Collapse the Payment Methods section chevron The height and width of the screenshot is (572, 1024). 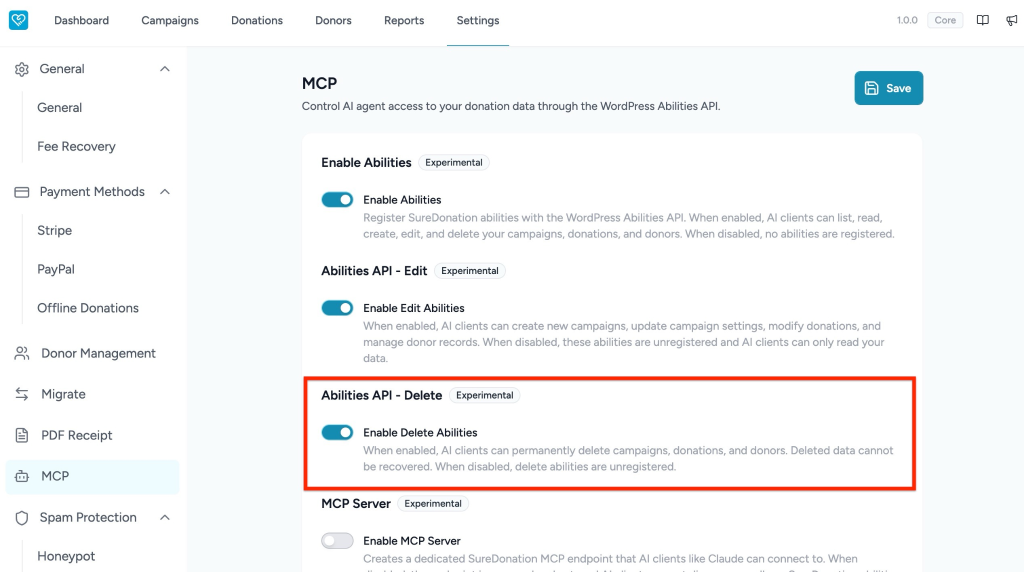[x=165, y=192]
